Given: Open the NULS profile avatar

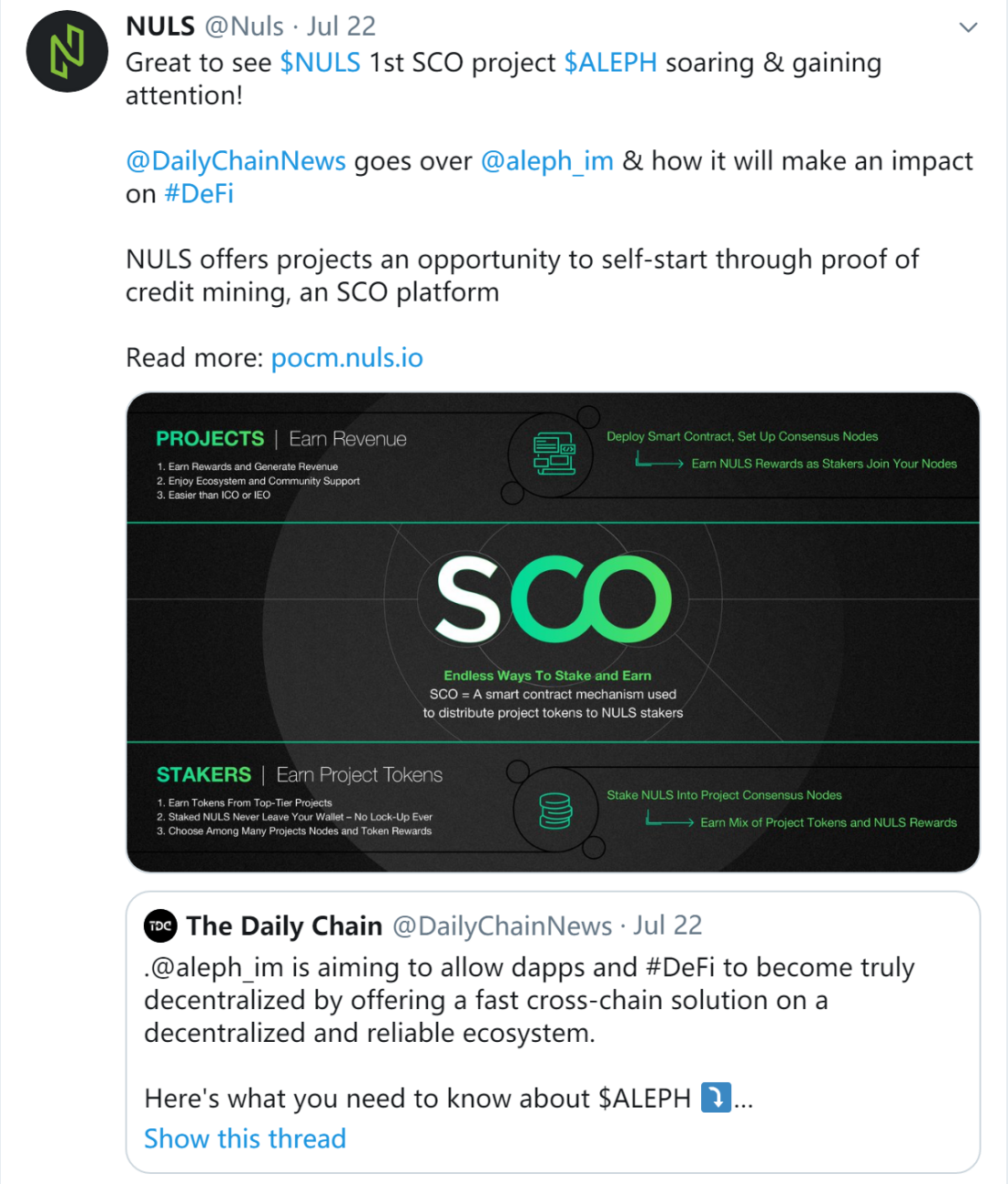Looking at the screenshot, I should coord(67,51).
